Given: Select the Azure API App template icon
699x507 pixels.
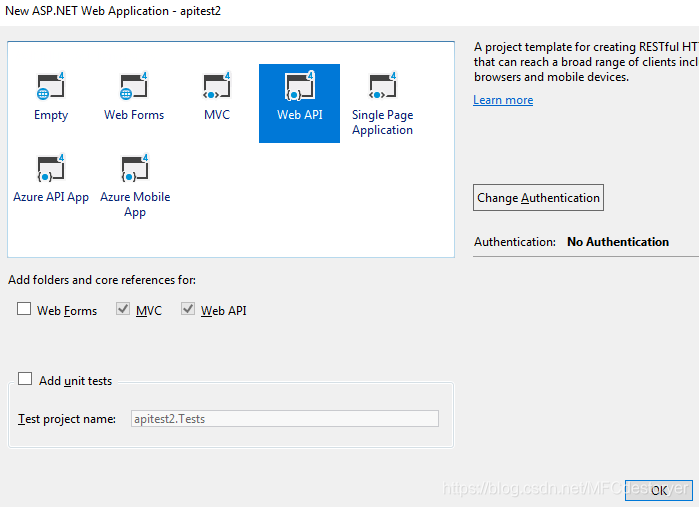Looking at the screenshot, I should [50, 168].
